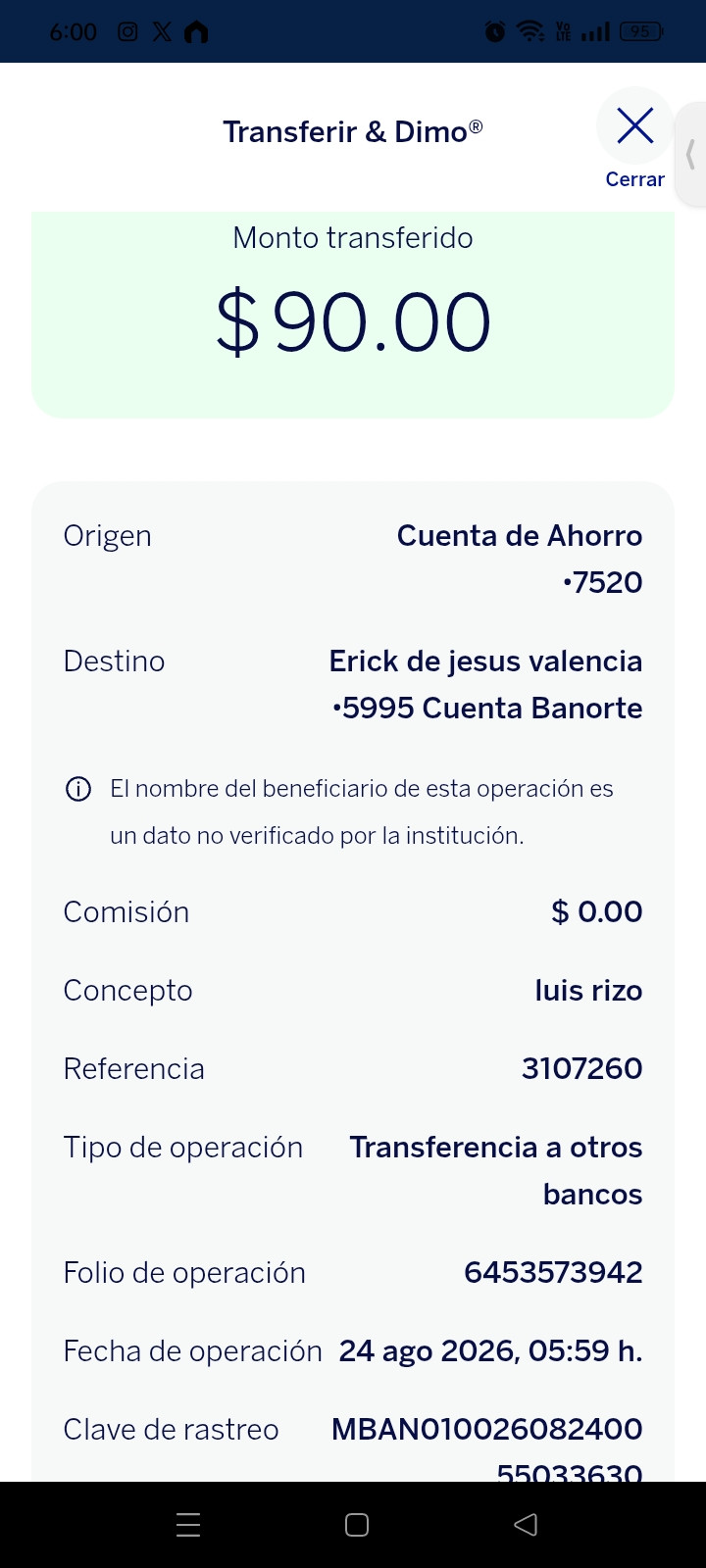706x1568 pixels.
Task: Open the side handle tab at right edge
Action: 691,154
